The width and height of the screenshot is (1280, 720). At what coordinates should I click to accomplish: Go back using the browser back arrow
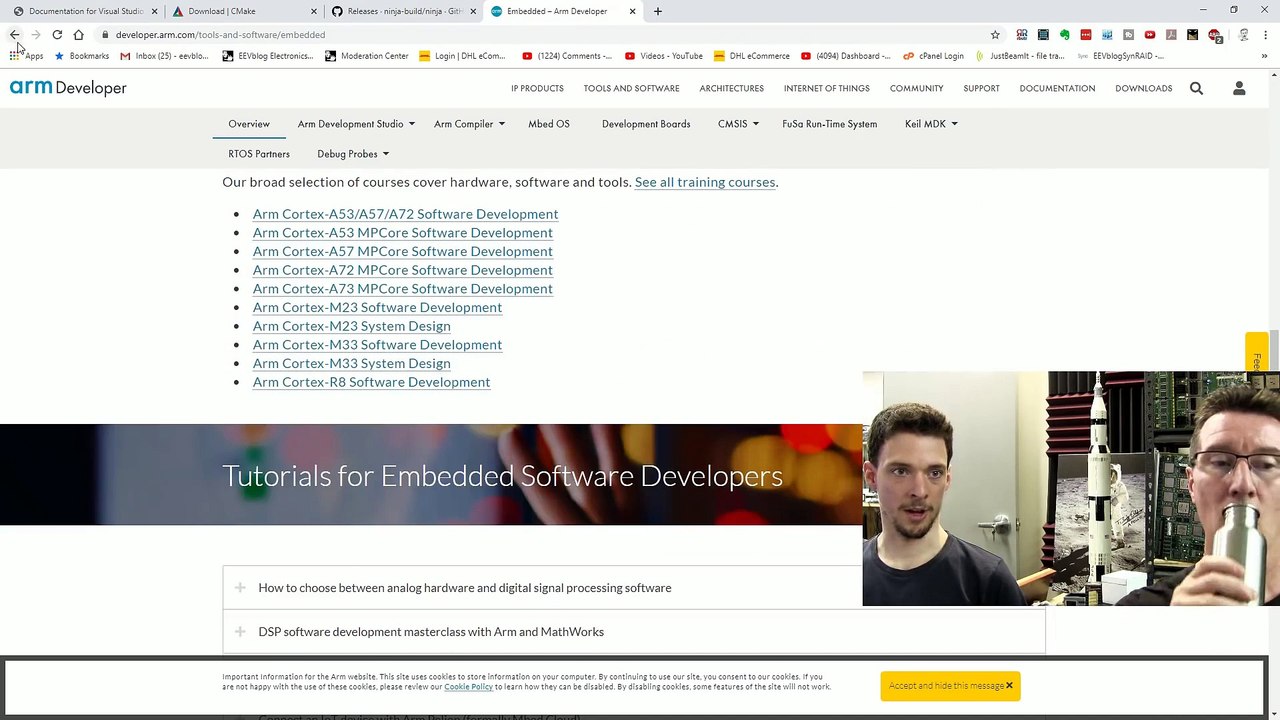point(15,35)
